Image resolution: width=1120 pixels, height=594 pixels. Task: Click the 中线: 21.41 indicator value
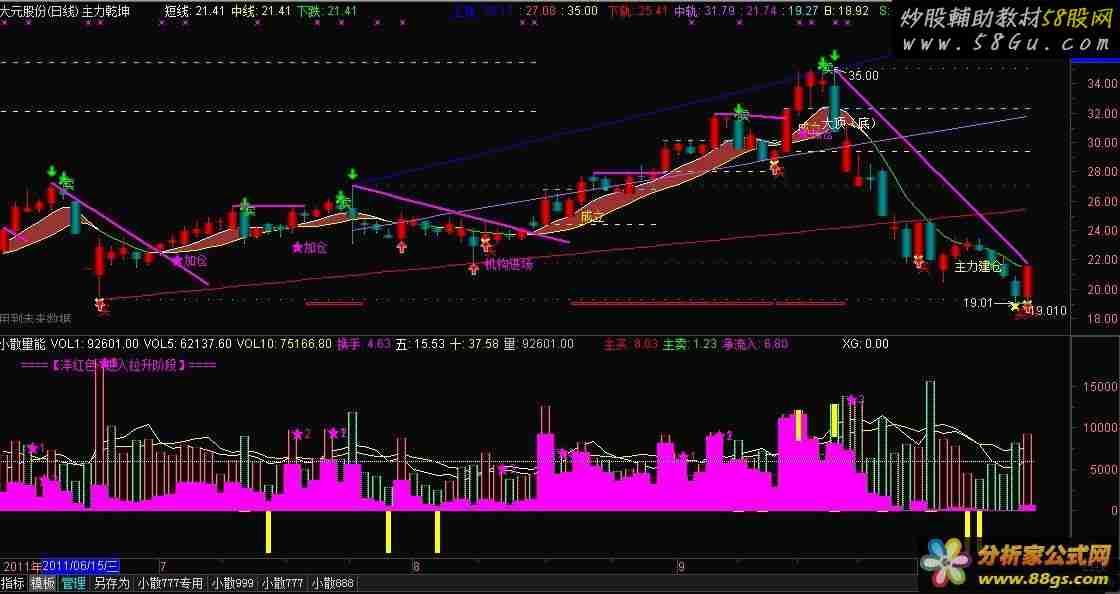point(261,11)
